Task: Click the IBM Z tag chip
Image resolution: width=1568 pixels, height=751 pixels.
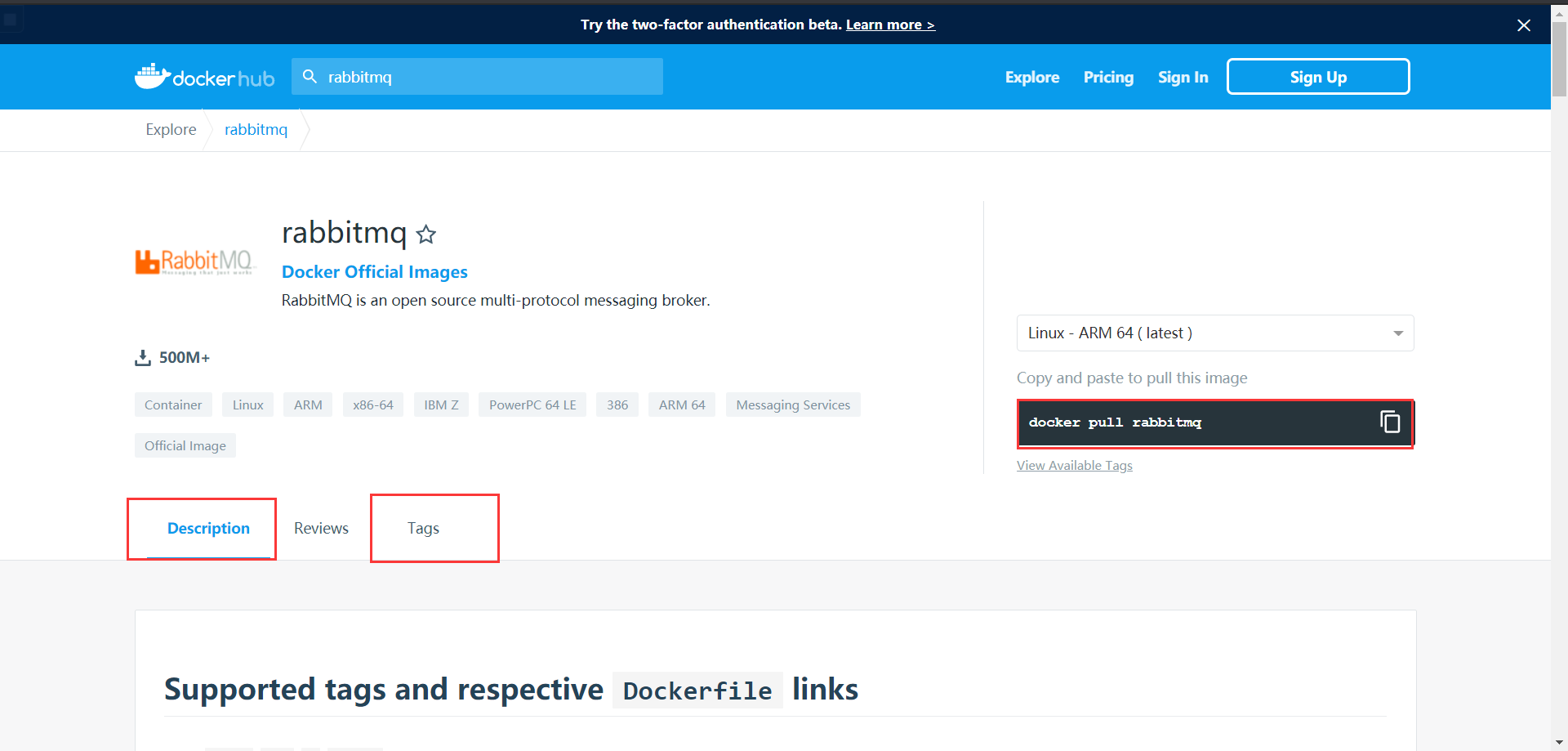Action: point(441,405)
